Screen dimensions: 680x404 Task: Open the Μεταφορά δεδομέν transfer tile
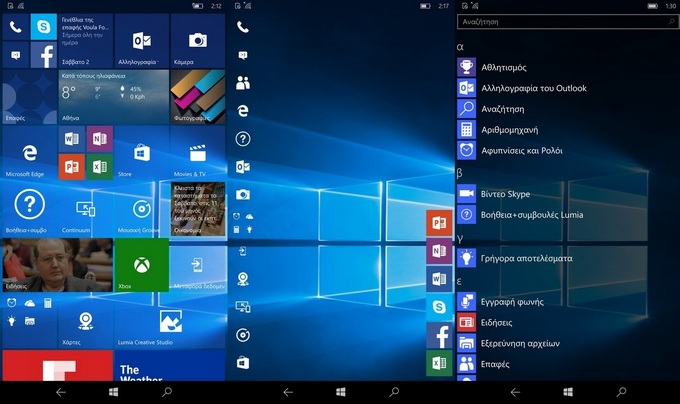pos(198,265)
